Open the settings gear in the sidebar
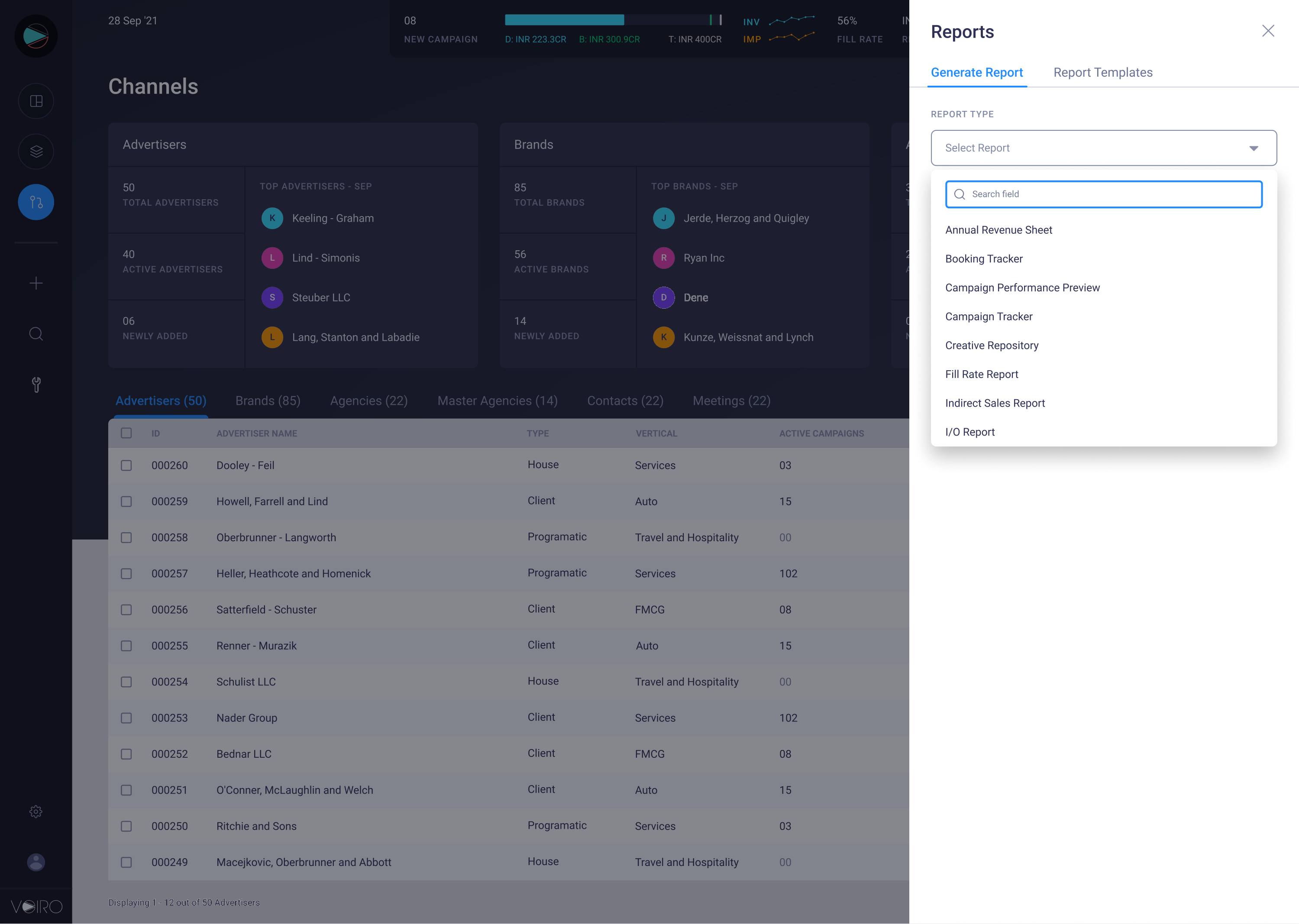The height and width of the screenshot is (924, 1299). [x=36, y=812]
